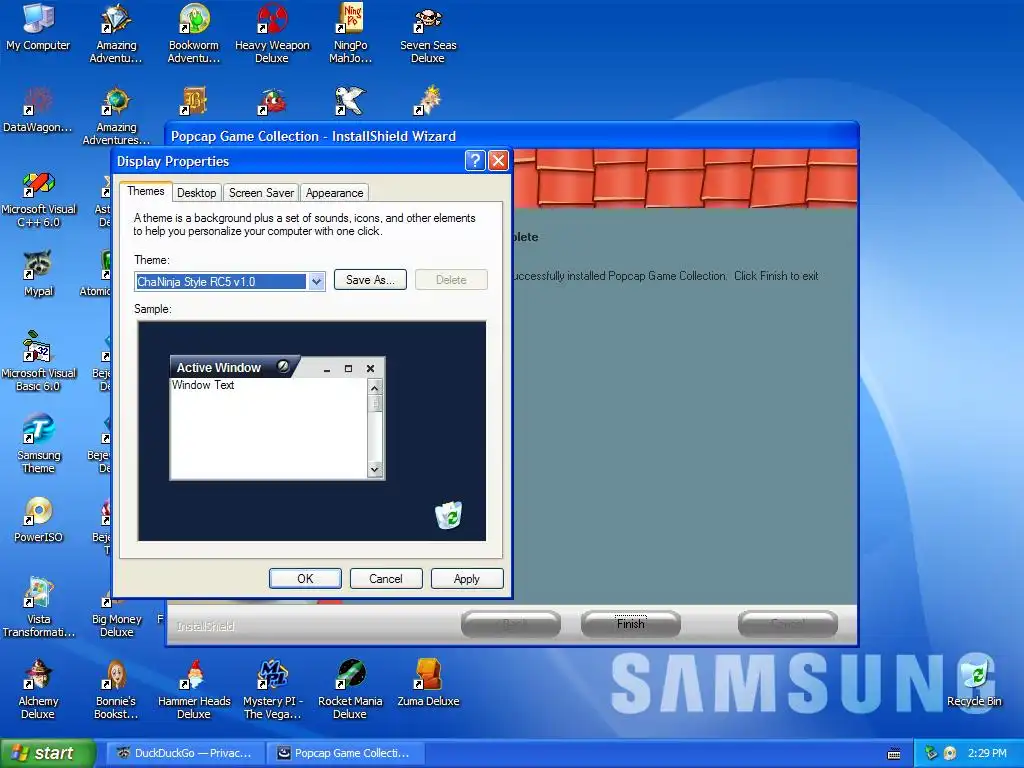Image resolution: width=1024 pixels, height=768 pixels.
Task: Launch the PowerISO desktop shortcut
Action: click(38, 520)
